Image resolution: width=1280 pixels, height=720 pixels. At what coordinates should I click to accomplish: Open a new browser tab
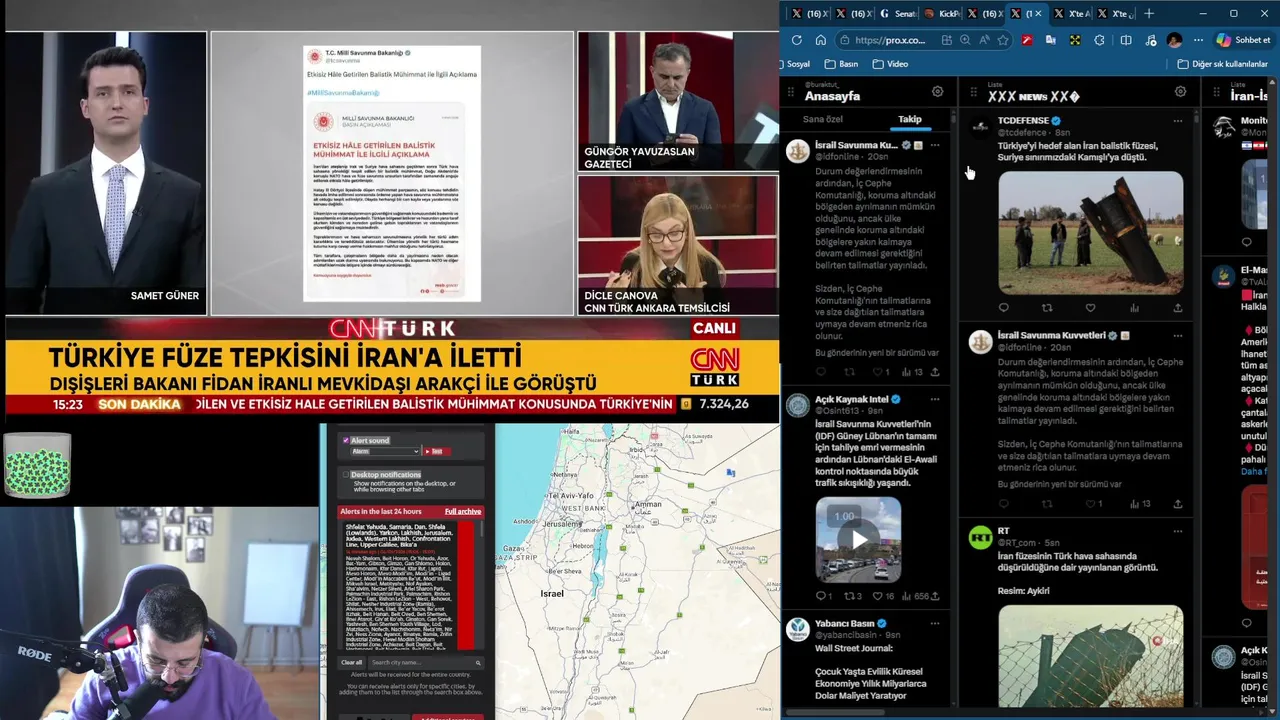[x=1149, y=13]
